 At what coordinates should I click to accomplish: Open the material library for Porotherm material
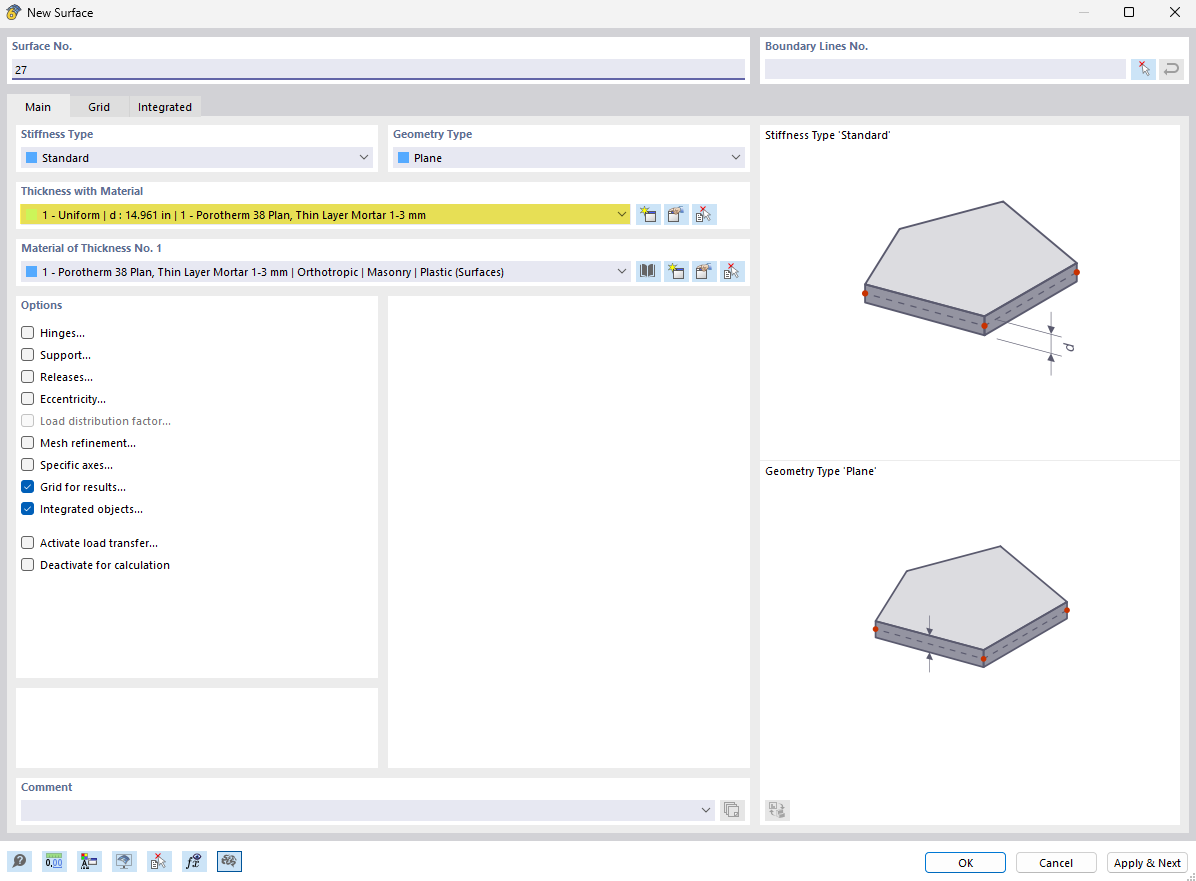[x=647, y=271]
